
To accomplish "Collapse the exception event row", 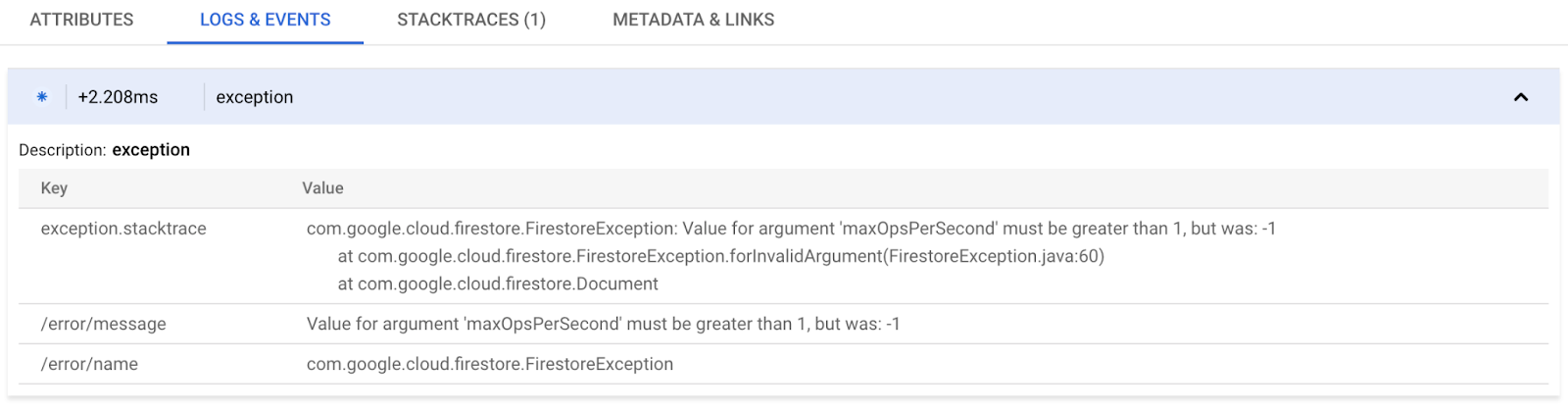I will pyautogui.click(x=1520, y=97).
